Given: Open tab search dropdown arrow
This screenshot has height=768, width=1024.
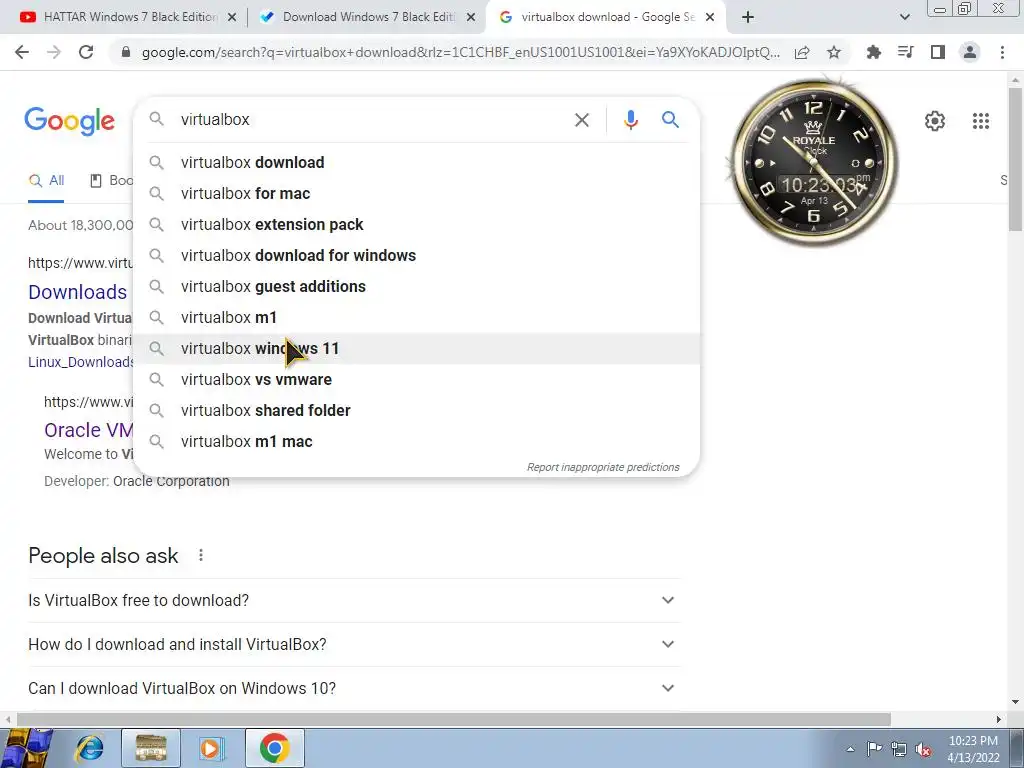Looking at the screenshot, I should coord(904,17).
